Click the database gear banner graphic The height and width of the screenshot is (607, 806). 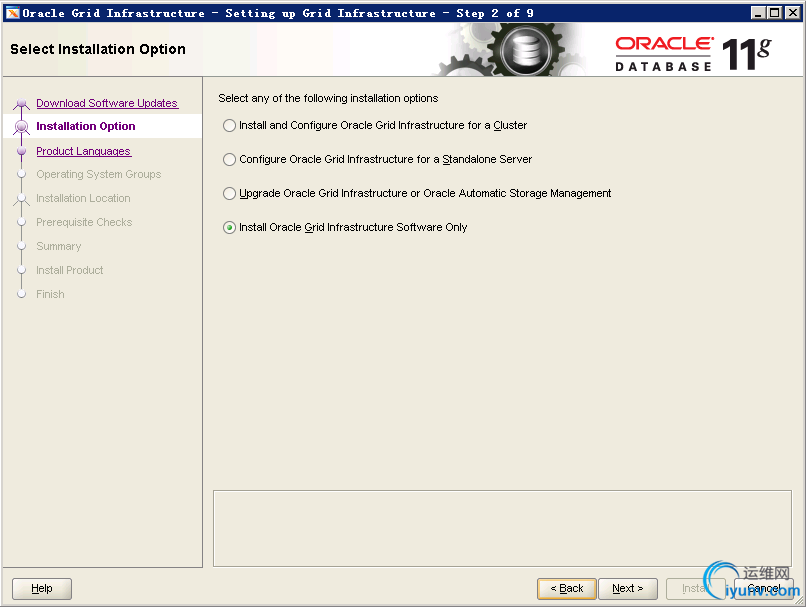tap(514, 50)
